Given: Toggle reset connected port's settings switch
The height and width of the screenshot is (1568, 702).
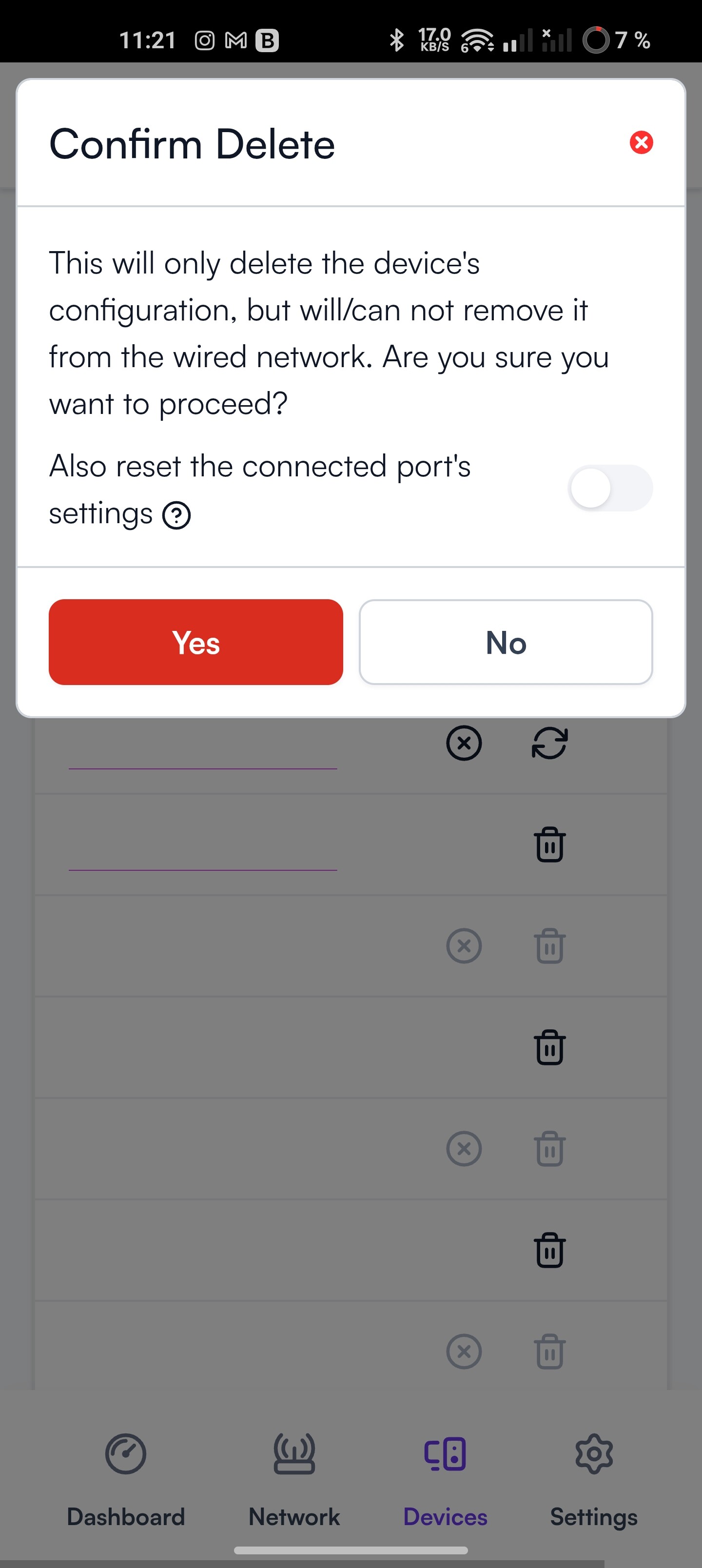Looking at the screenshot, I should [610, 488].
